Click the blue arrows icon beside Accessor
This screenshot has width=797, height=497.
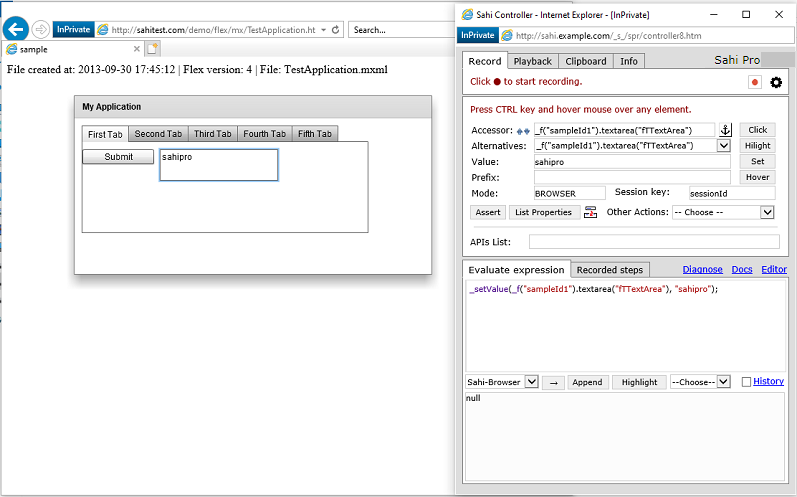tap(523, 131)
